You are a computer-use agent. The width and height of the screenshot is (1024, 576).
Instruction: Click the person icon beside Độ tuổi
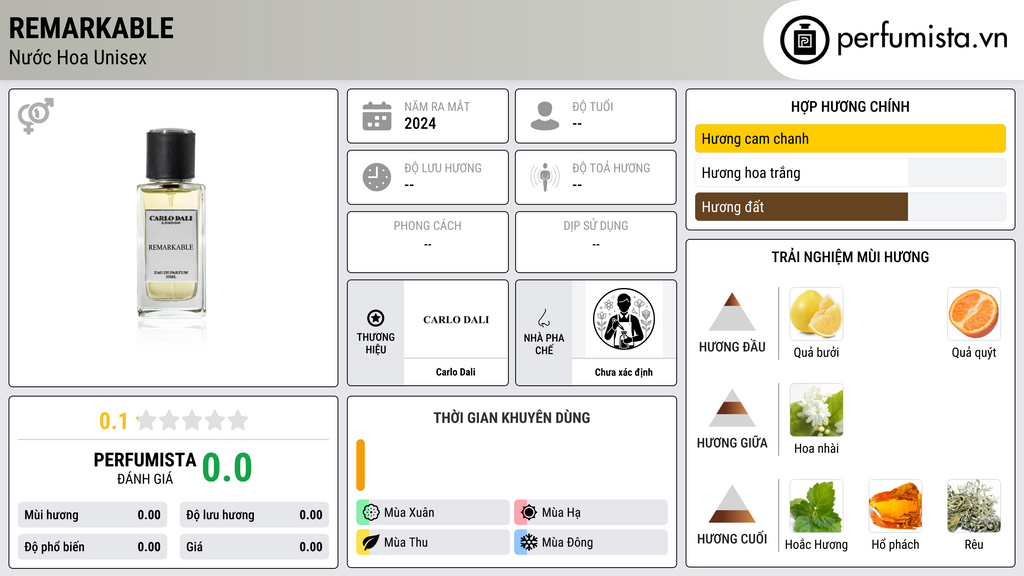pyautogui.click(x=545, y=116)
